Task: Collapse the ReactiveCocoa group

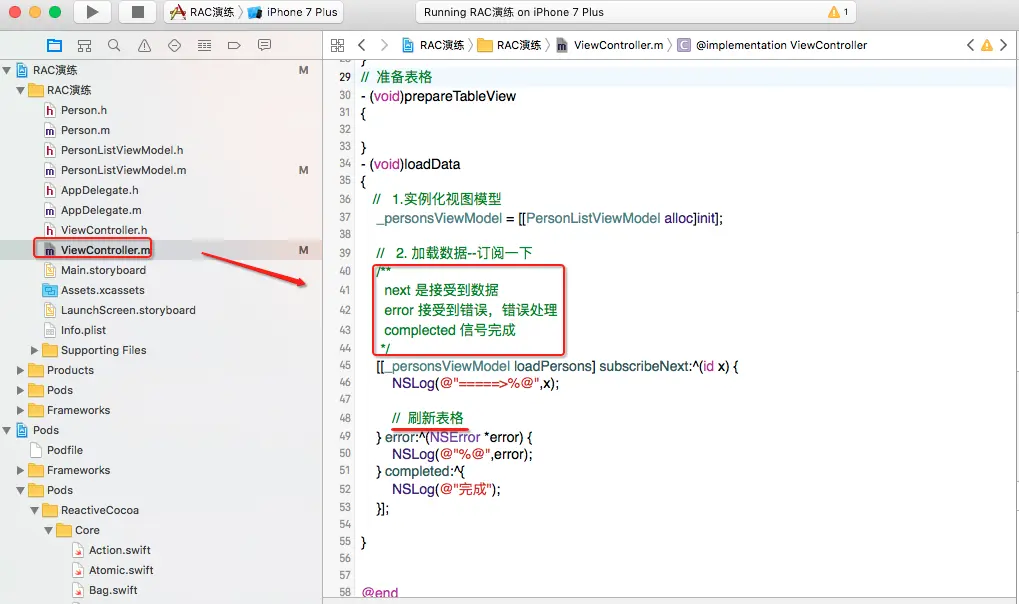Action: (34, 511)
